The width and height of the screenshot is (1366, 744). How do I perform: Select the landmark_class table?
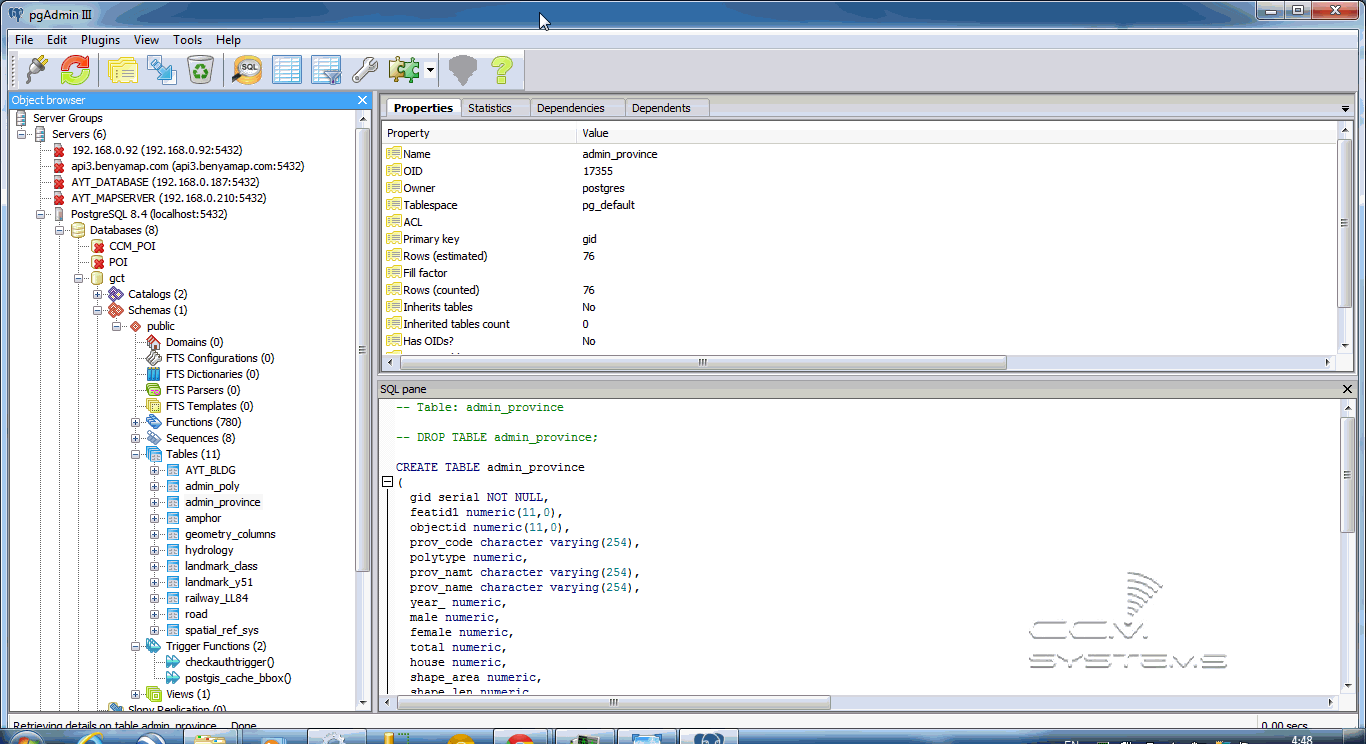[x=221, y=566]
